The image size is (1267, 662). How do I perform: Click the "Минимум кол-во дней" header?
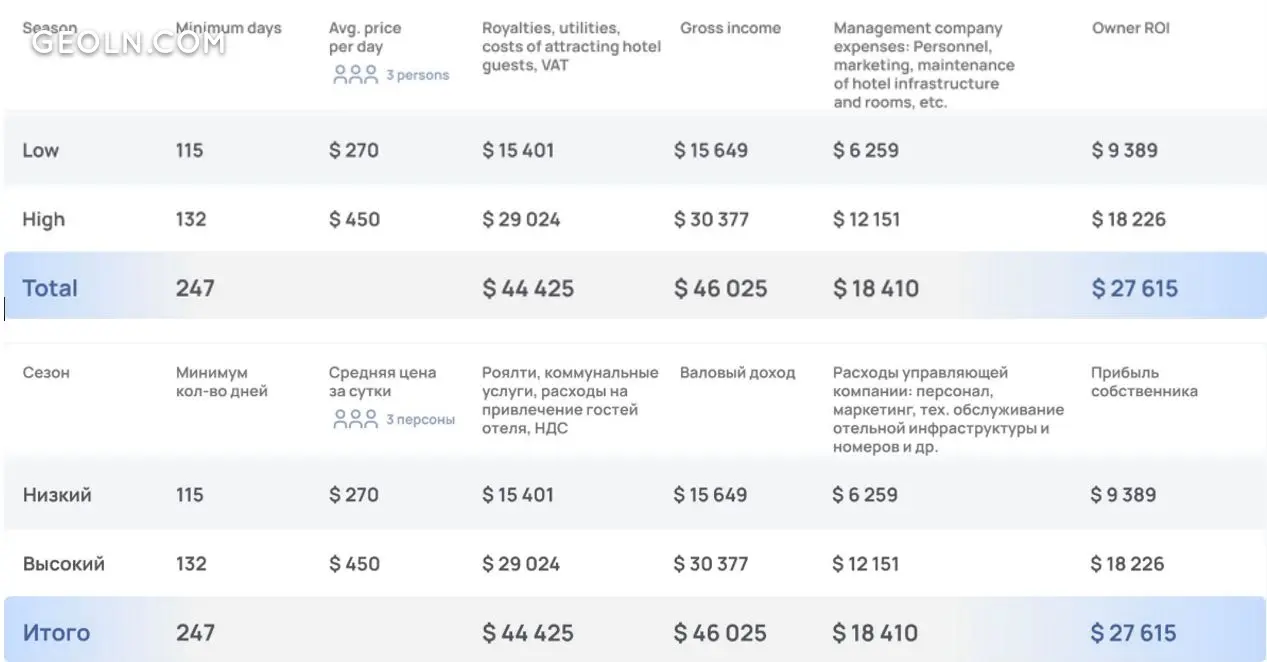(222, 382)
